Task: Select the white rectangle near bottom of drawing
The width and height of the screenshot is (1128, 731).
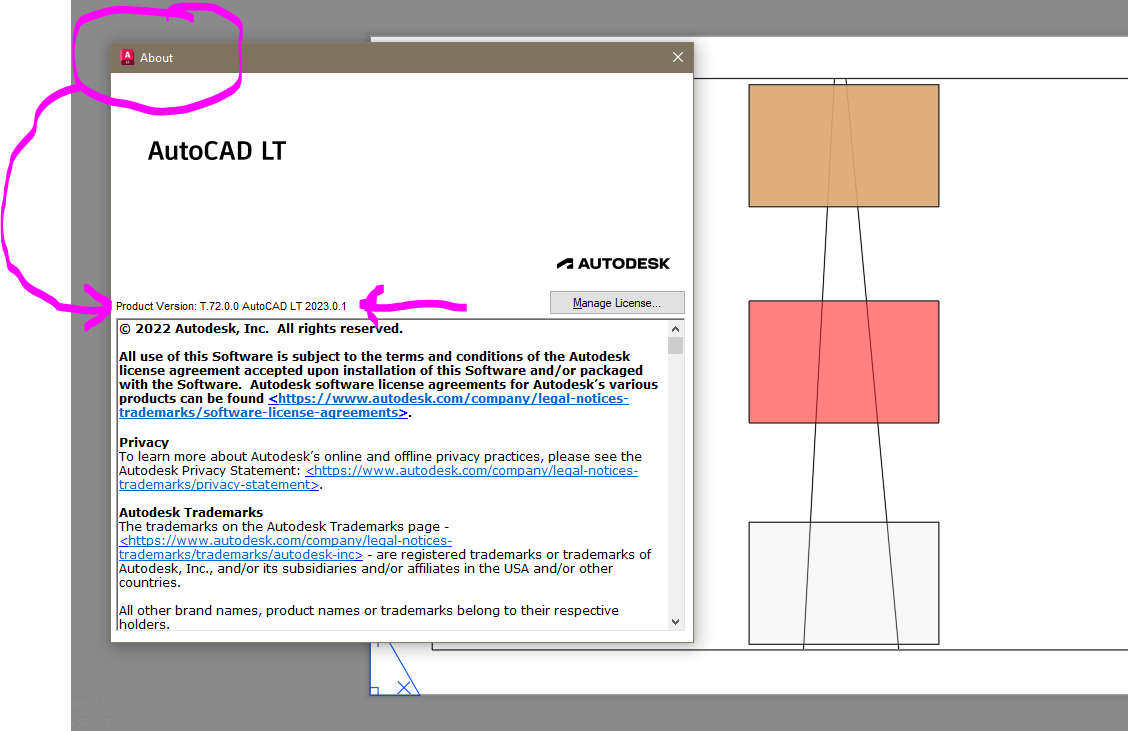Action: (x=843, y=582)
